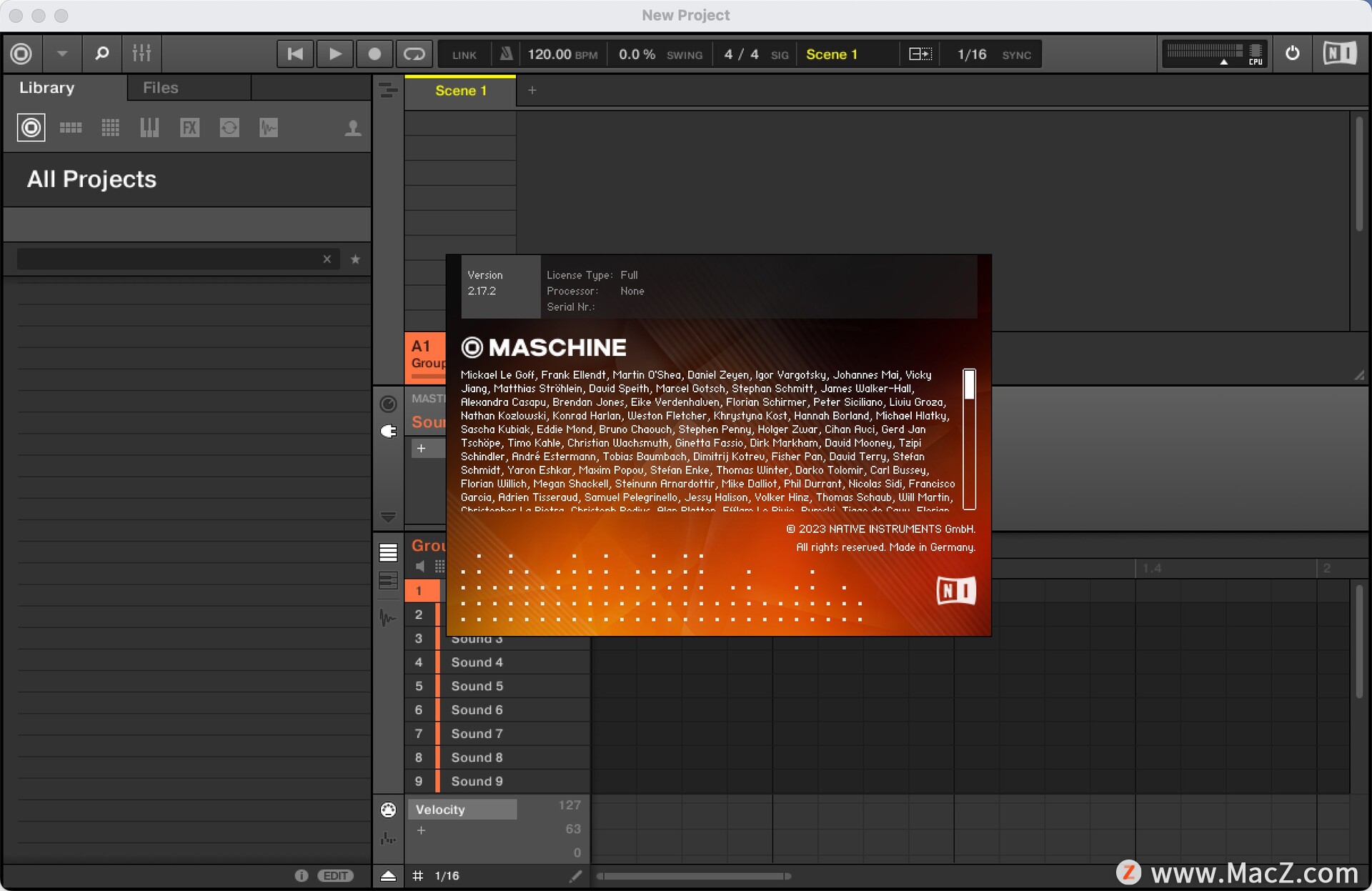Image resolution: width=1372 pixels, height=891 pixels.
Task: Open the channel mixer view icon
Action: (141, 54)
